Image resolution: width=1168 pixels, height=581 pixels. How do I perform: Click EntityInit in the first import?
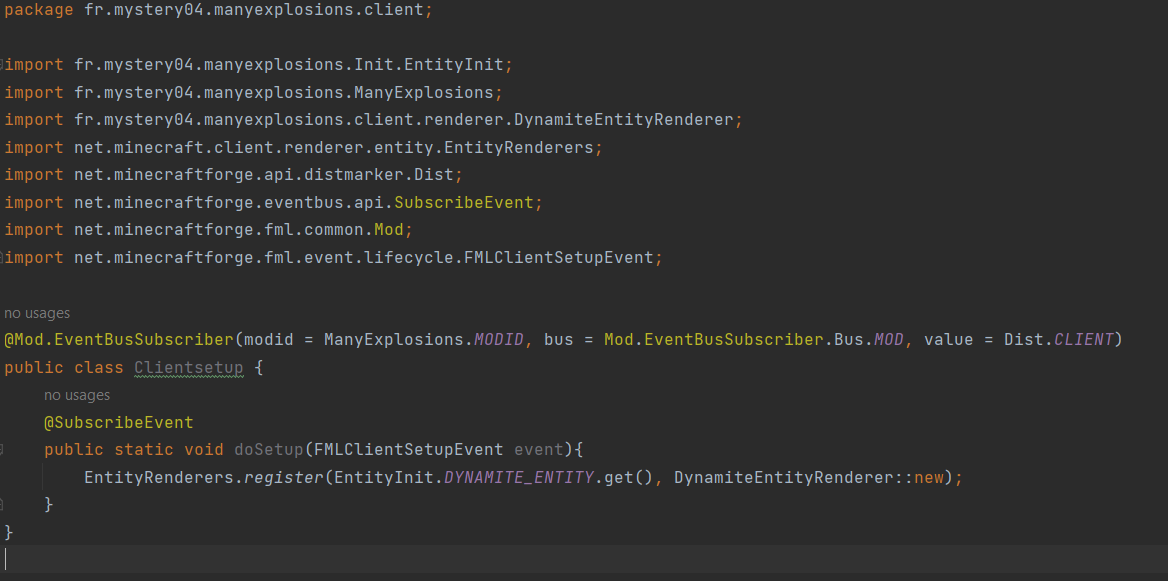(454, 65)
